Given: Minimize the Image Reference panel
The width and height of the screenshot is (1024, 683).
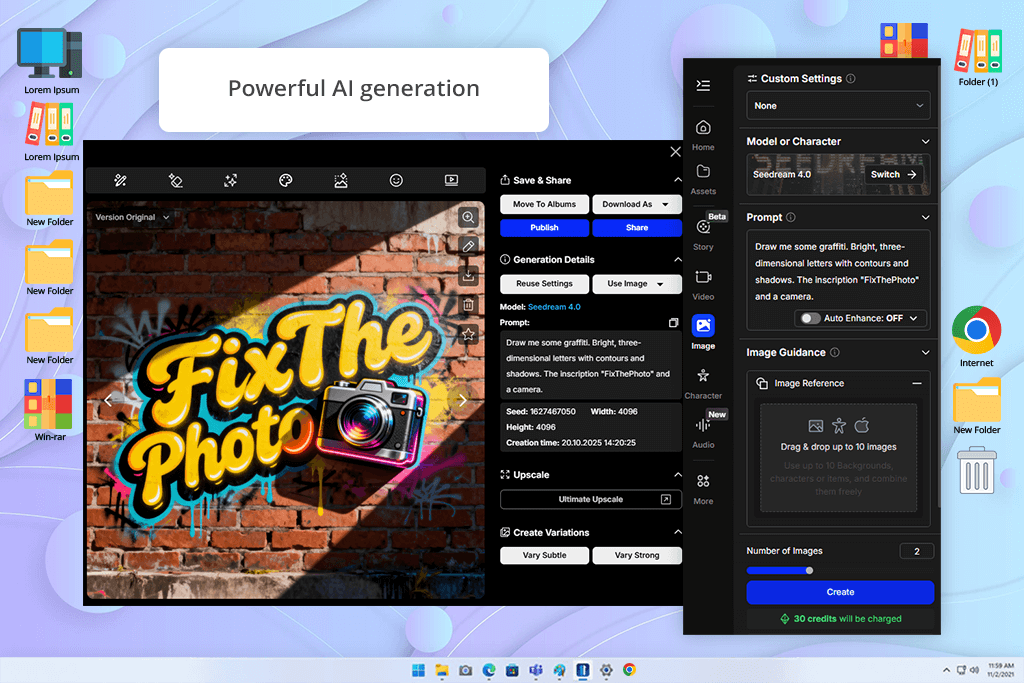Looking at the screenshot, I should (917, 384).
